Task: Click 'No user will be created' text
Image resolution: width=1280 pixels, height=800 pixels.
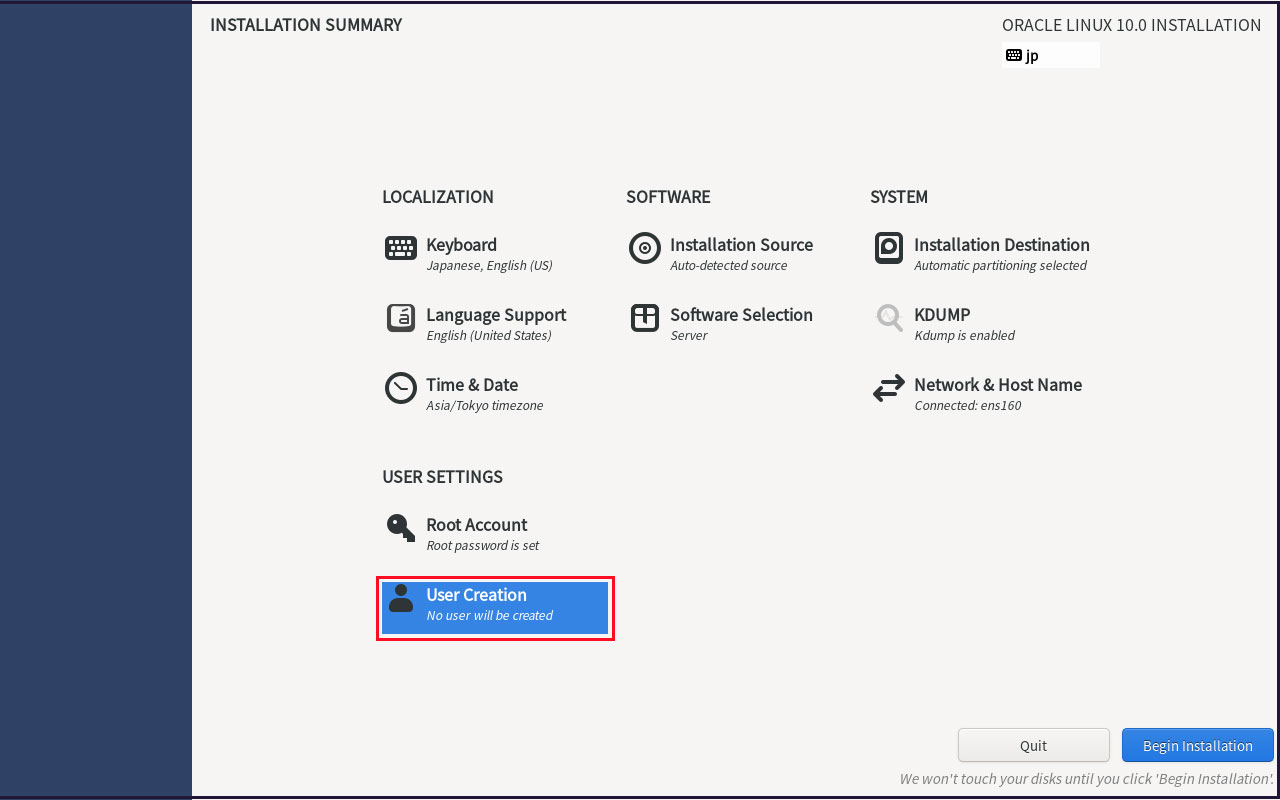Action: pyautogui.click(x=490, y=616)
